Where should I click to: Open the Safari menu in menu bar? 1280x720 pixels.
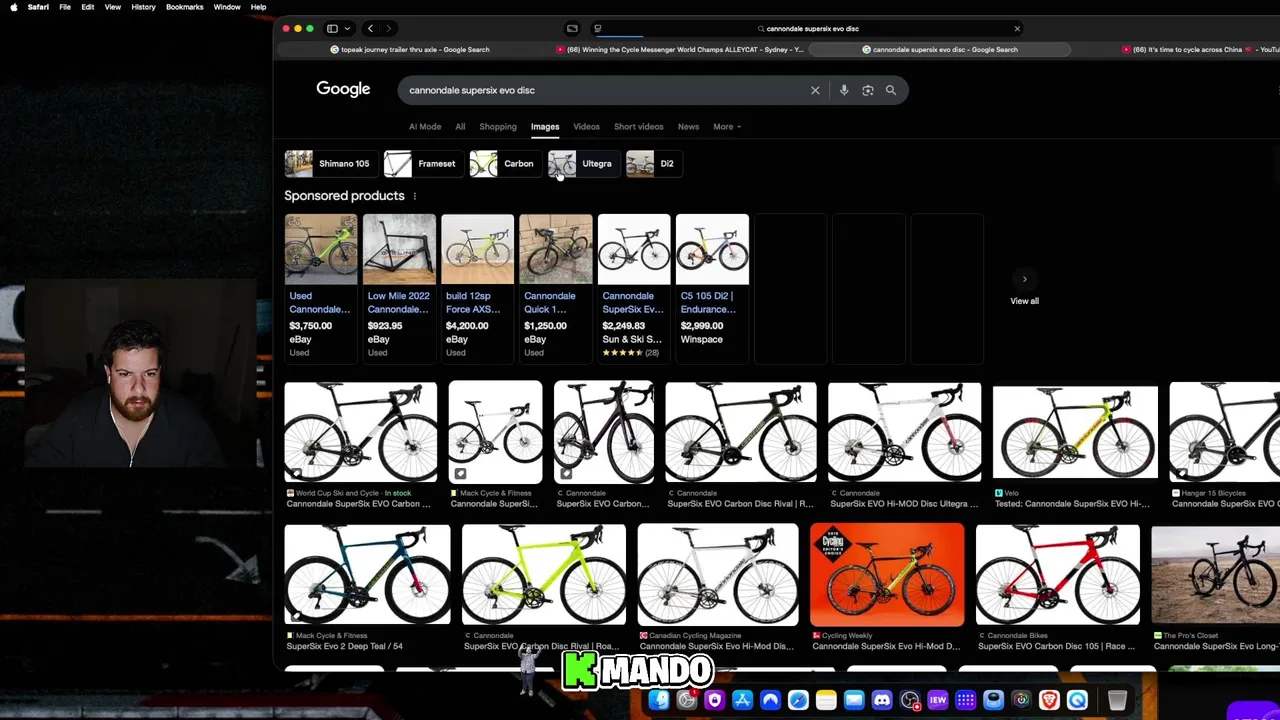pyautogui.click(x=38, y=7)
